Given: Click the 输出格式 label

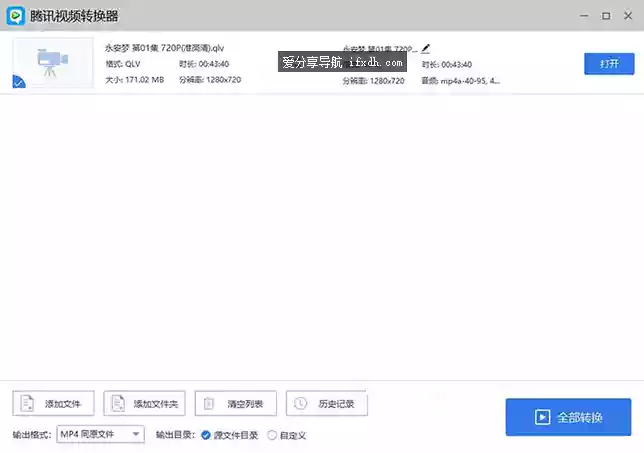Looking at the screenshot, I should (x=32, y=435).
